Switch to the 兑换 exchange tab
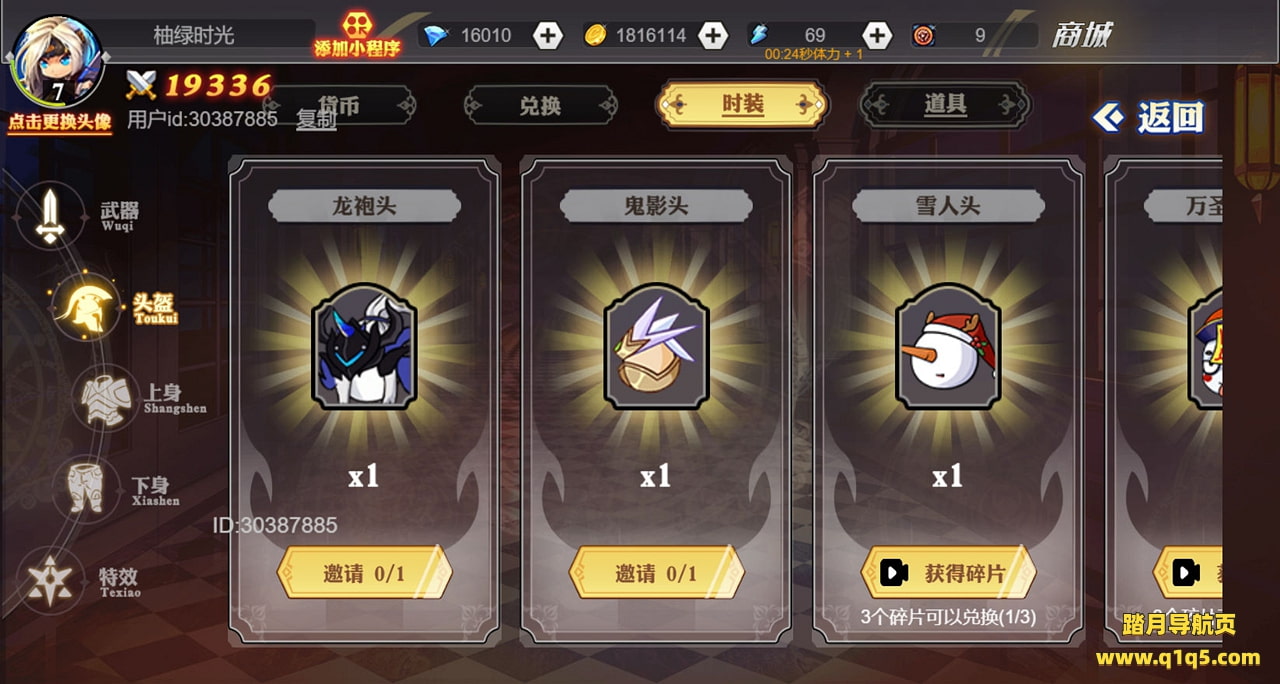1280x684 pixels. click(x=541, y=105)
